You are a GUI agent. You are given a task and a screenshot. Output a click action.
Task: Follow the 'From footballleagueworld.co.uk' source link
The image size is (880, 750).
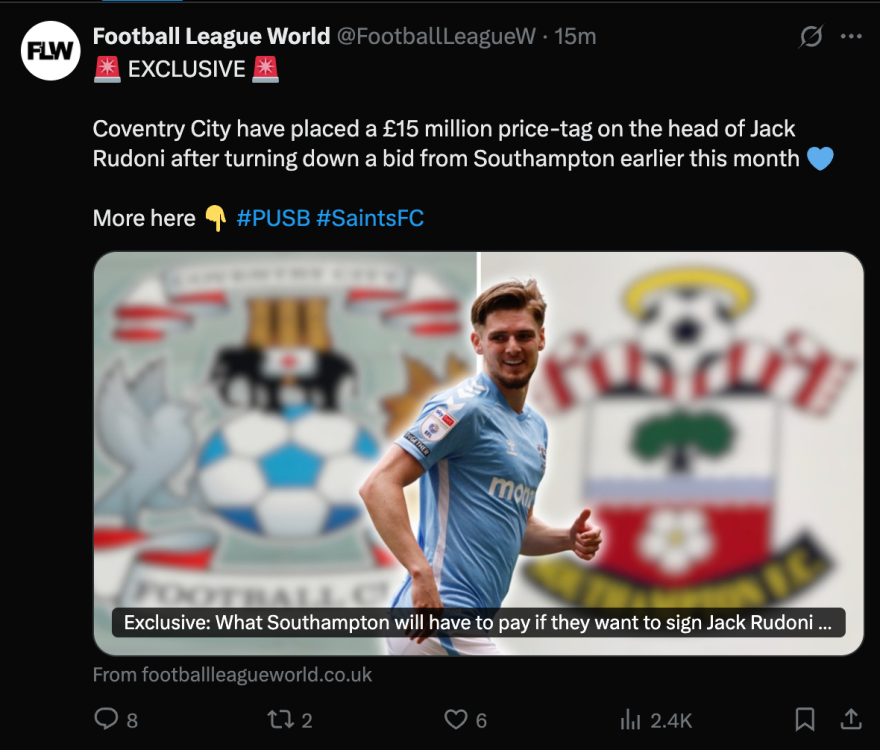tap(232, 675)
